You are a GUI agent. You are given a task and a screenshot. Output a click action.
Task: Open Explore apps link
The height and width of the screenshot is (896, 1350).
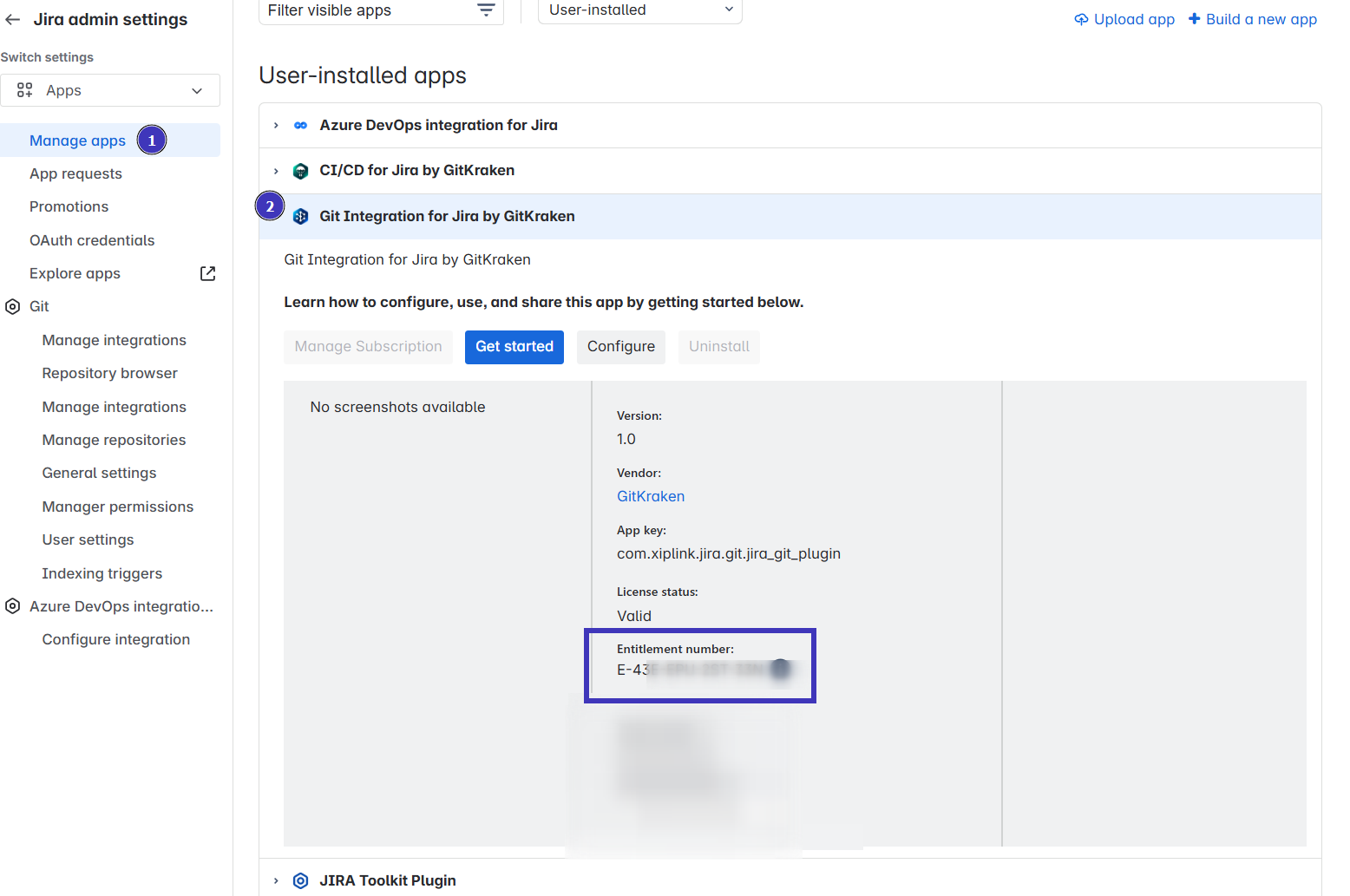(x=75, y=273)
